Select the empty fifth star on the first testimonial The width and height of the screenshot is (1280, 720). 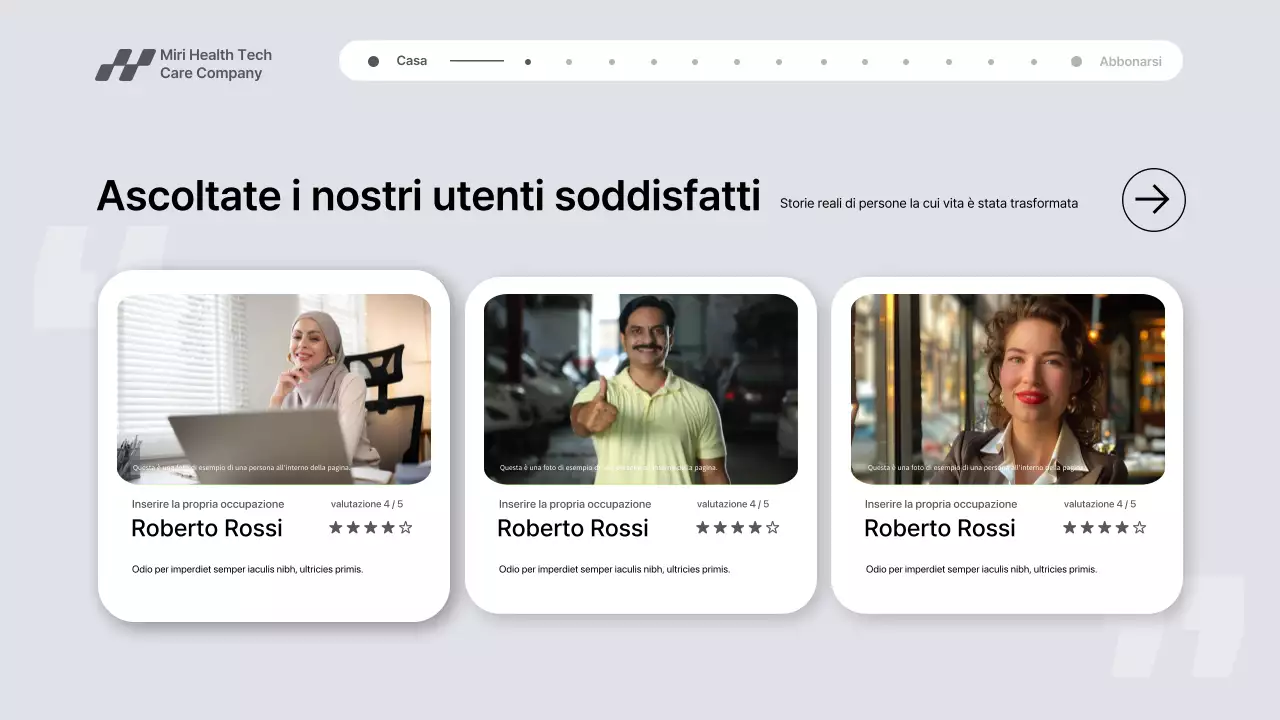point(406,527)
